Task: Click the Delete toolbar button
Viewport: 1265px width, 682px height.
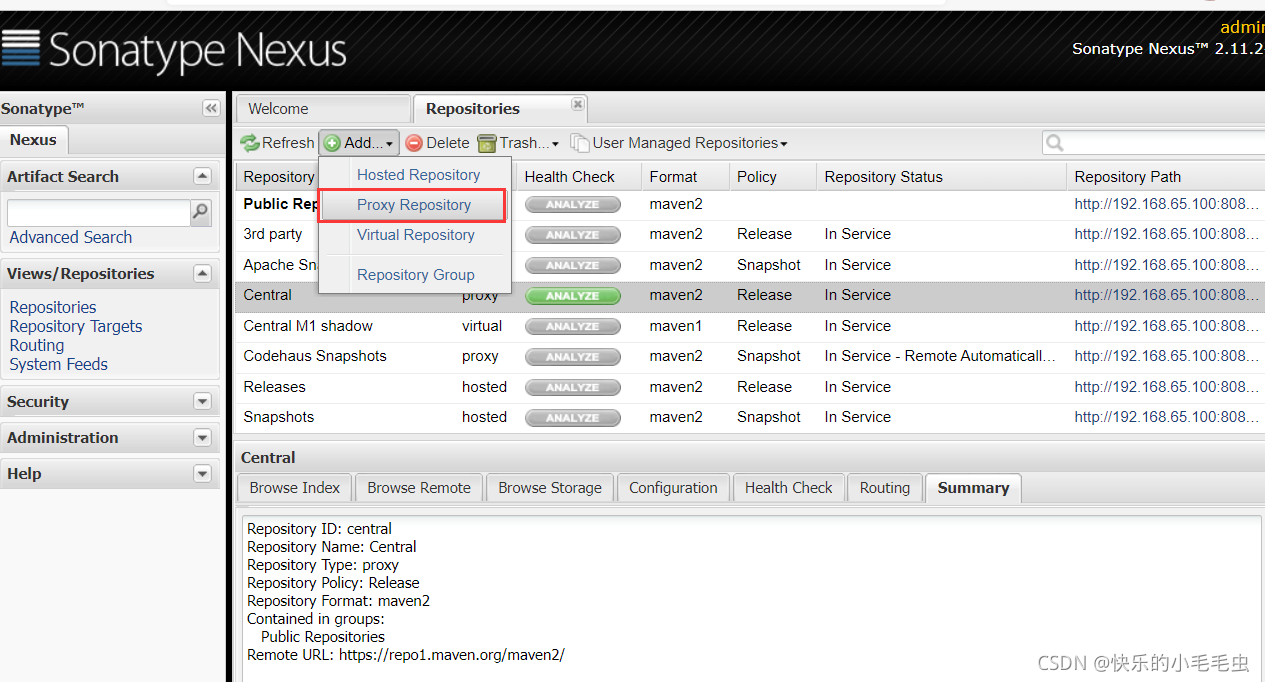Action: (x=437, y=143)
